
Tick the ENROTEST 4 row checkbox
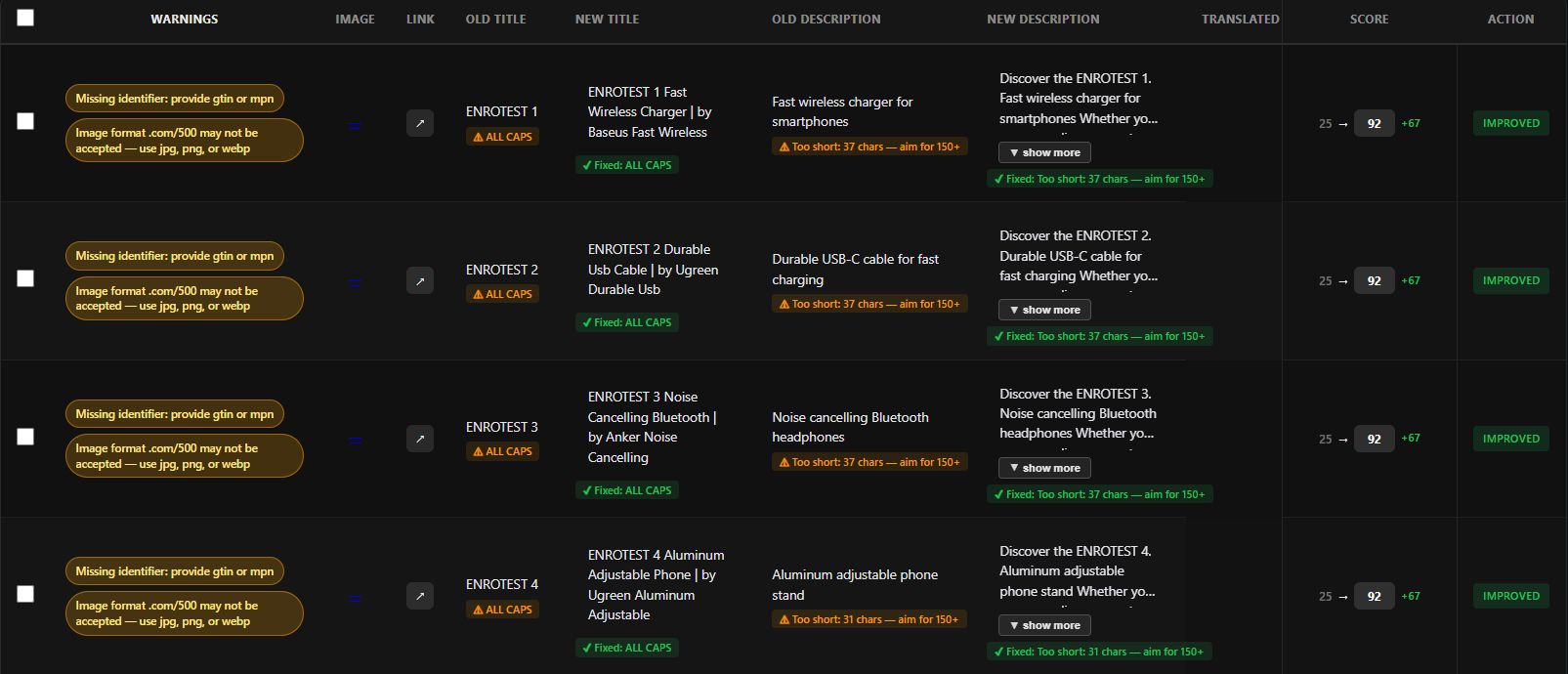coord(25,594)
